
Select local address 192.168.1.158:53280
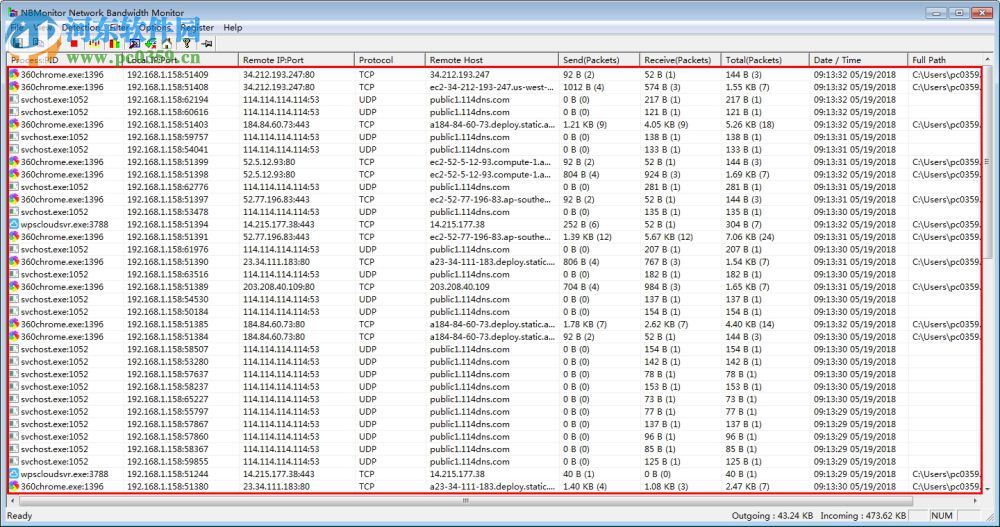point(167,361)
